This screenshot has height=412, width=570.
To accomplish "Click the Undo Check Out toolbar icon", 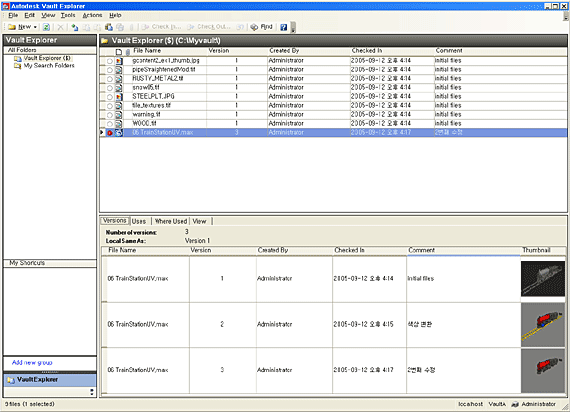I will (240, 27).
